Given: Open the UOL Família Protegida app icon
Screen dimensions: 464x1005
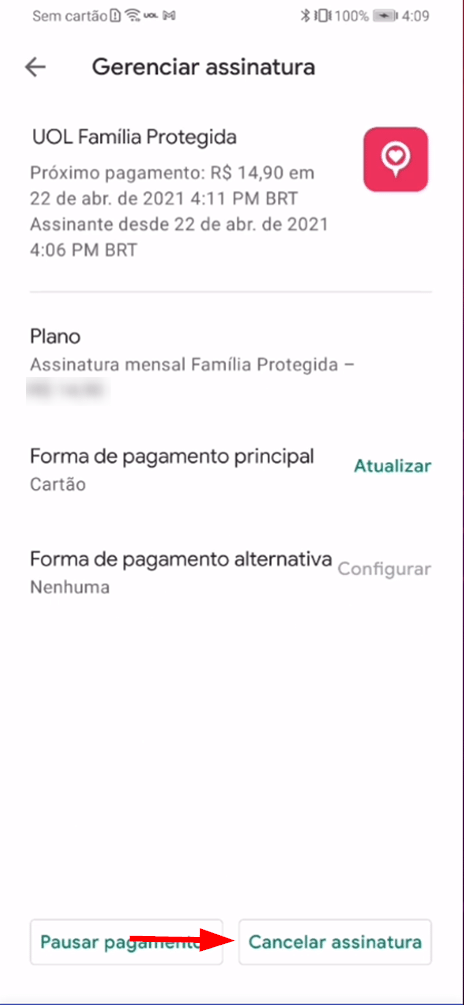Looking at the screenshot, I should pyautogui.click(x=395, y=159).
